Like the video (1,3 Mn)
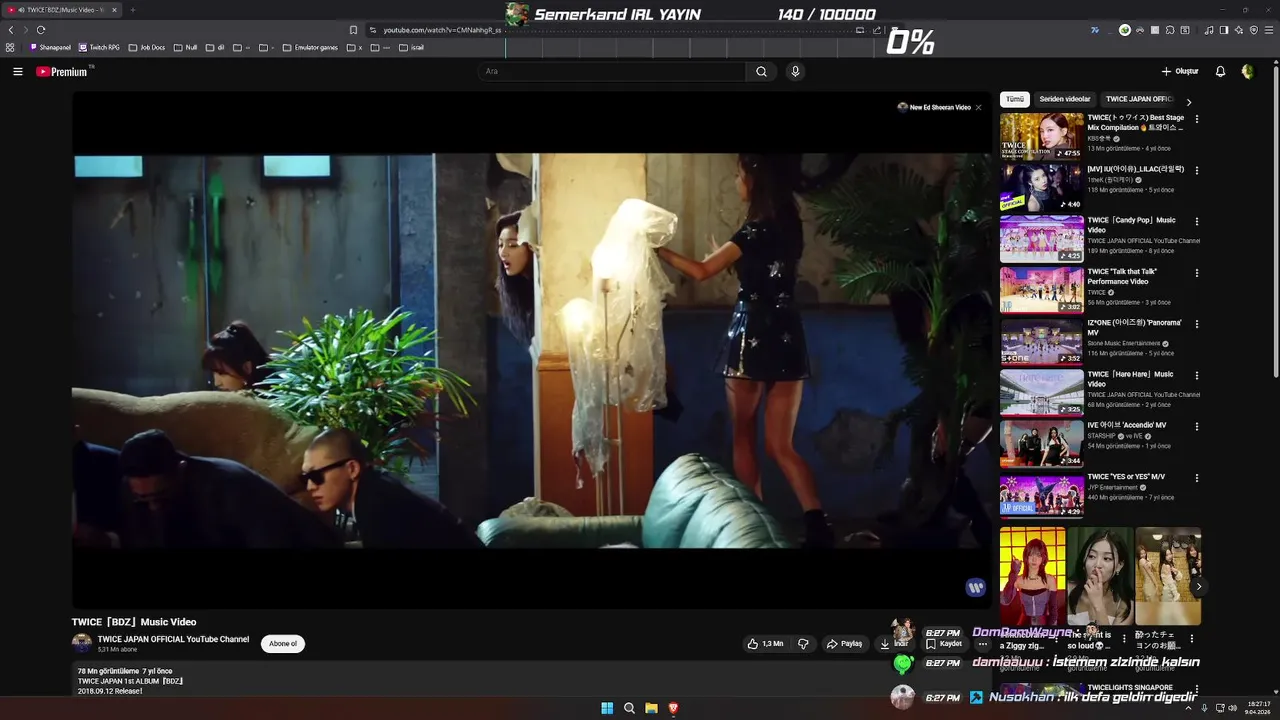The width and height of the screenshot is (1280, 720). click(x=765, y=644)
